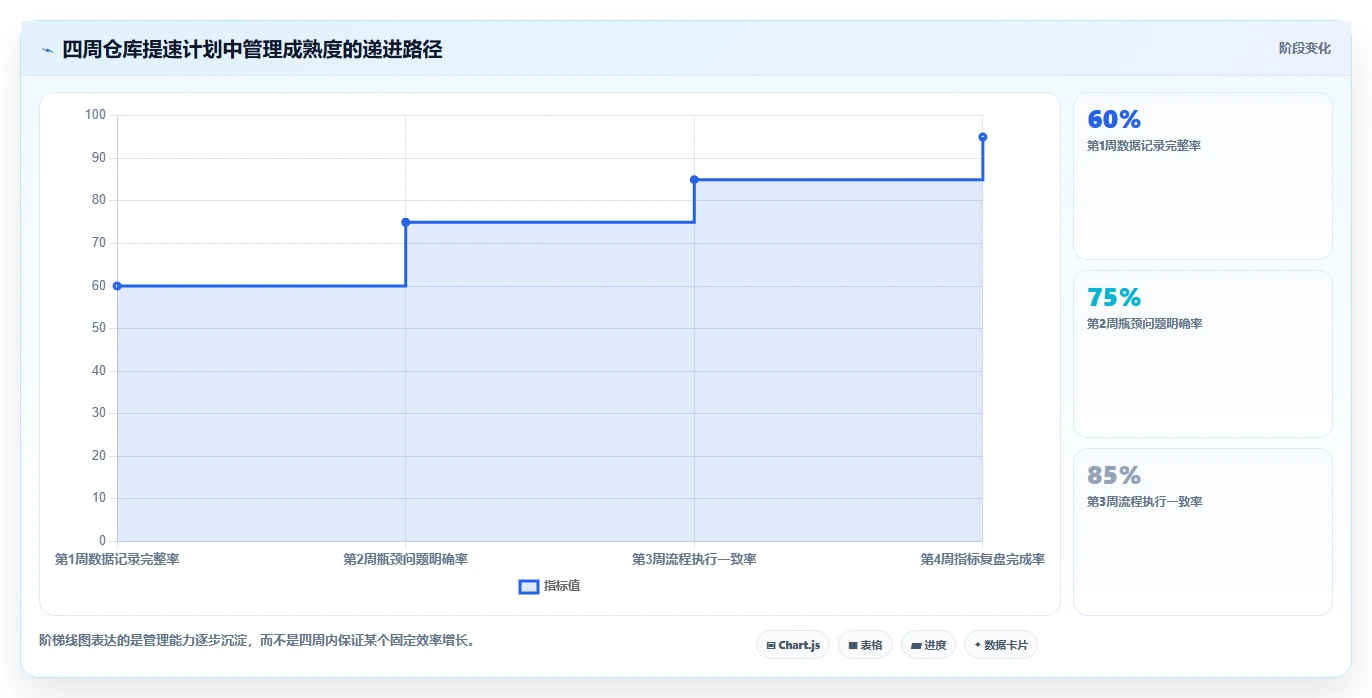
Task: Click the chart title 四周仓库提速计划中管理成熟度的递进路径
Action: click(x=252, y=49)
